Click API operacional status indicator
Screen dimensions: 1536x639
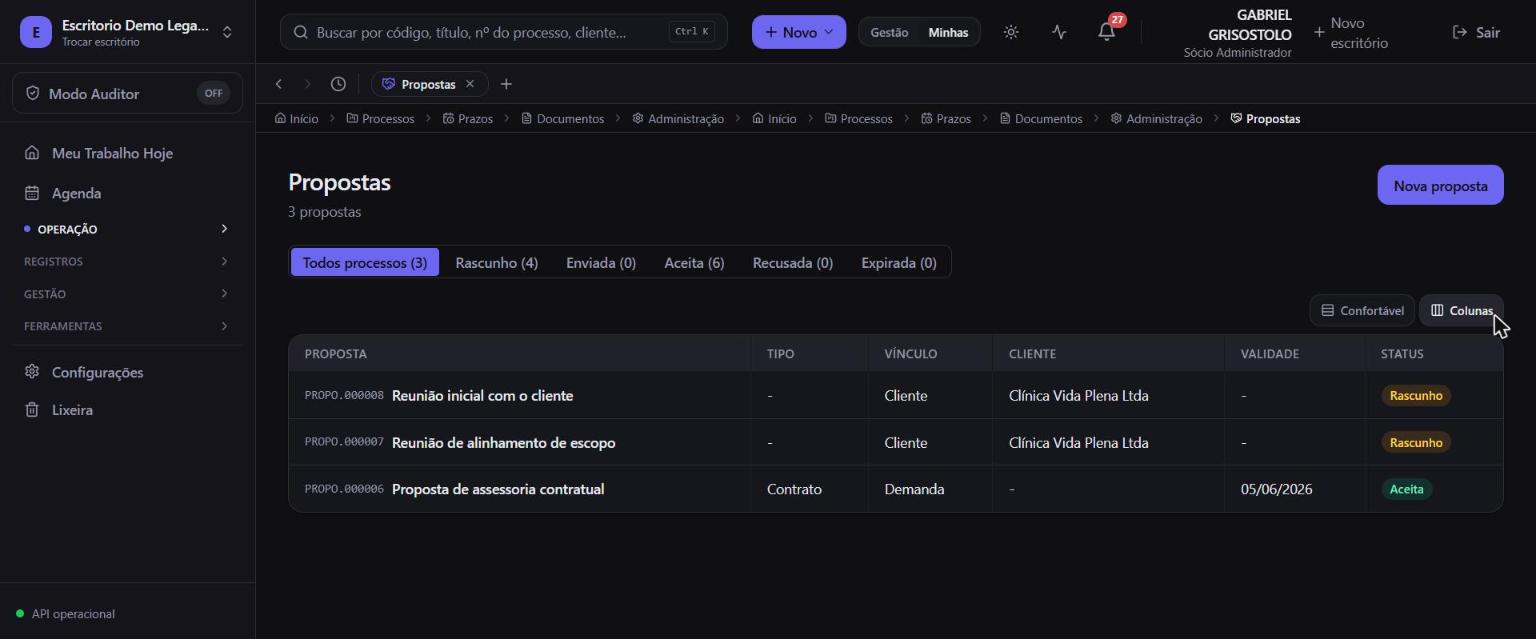pyautogui.click(x=66, y=614)
